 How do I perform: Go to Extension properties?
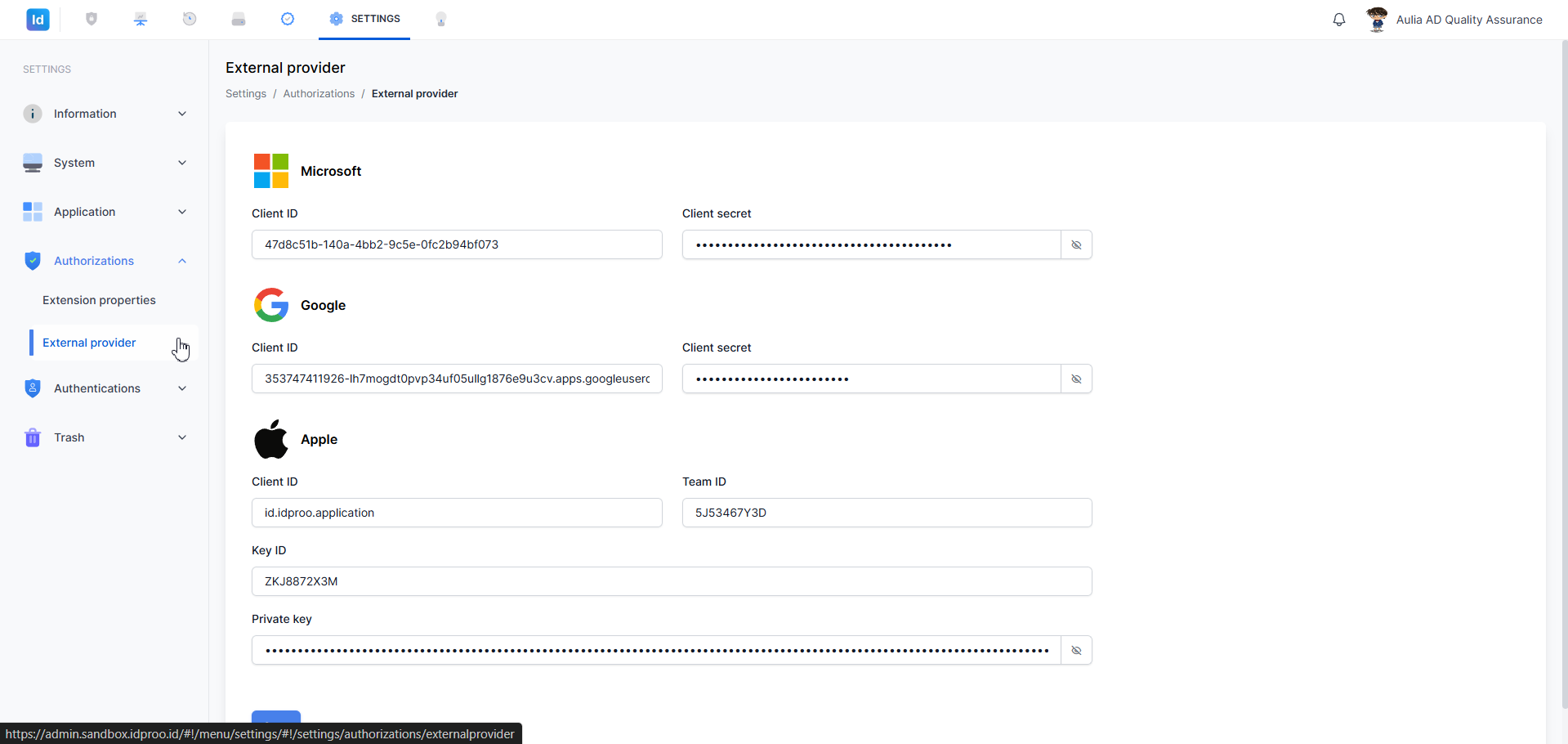[x=99, y=300]
